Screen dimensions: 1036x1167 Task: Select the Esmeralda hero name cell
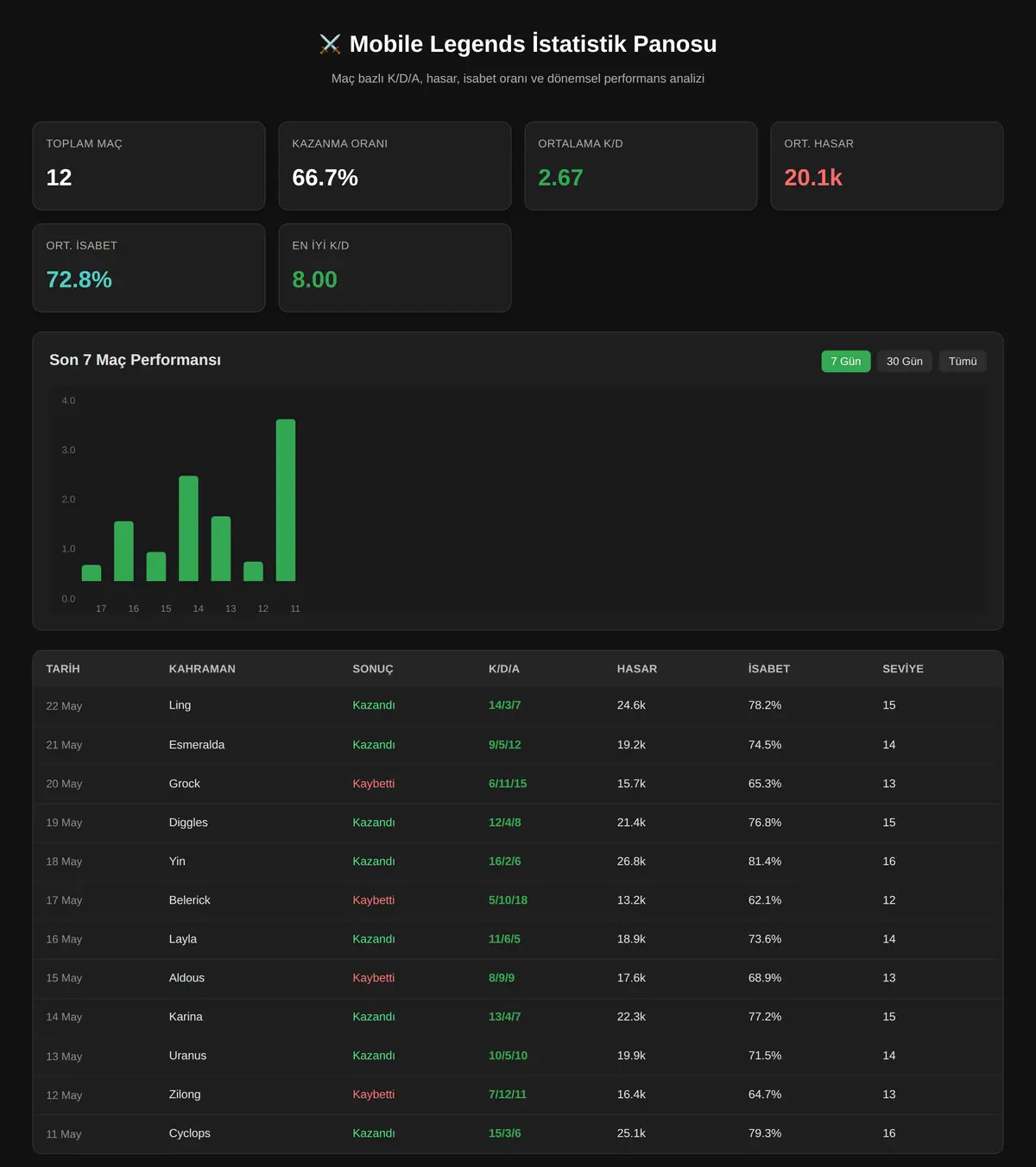(x=197, y=744)
